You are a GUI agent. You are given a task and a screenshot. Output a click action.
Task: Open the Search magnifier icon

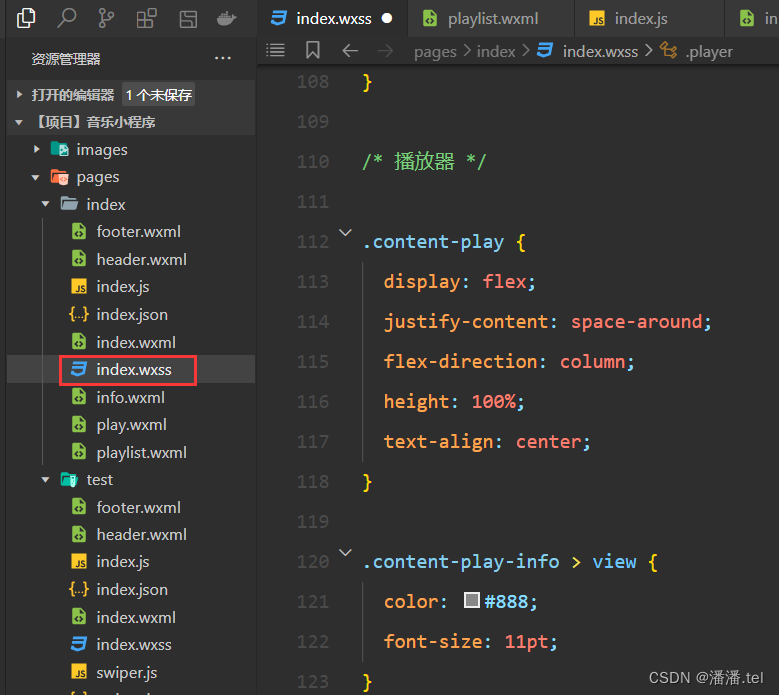[x=67, y=19]
